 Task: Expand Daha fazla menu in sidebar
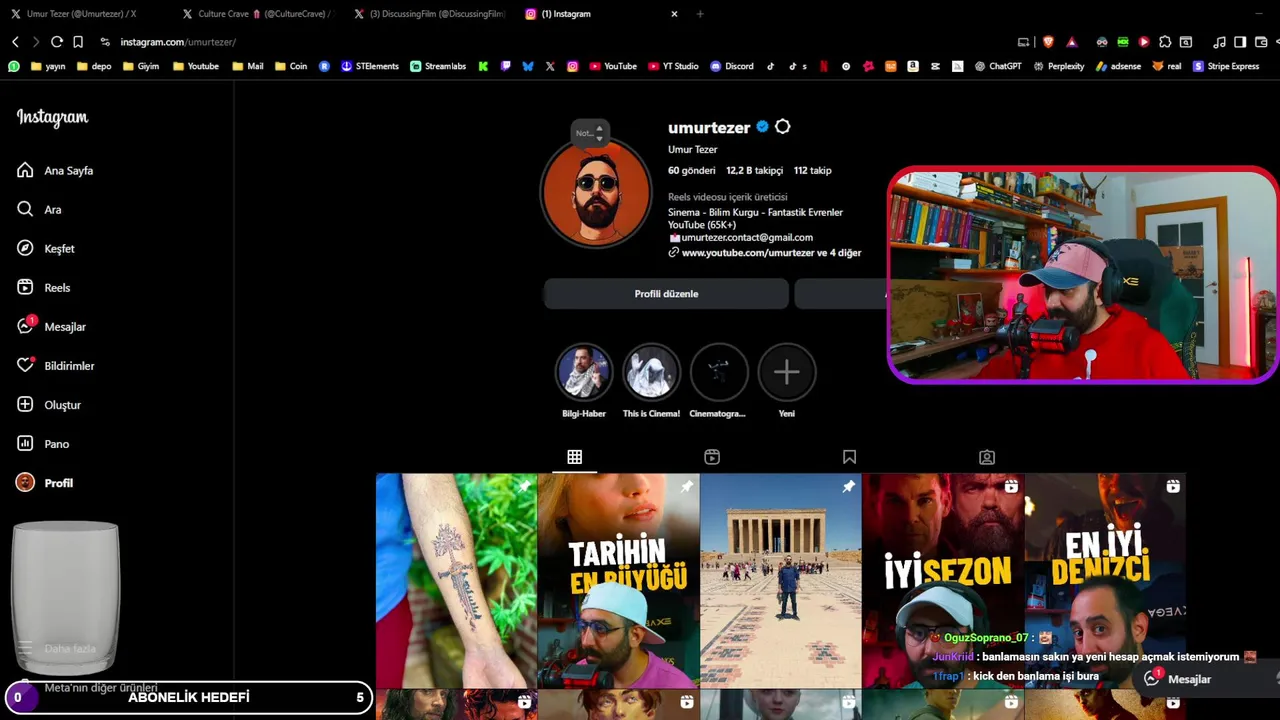tap(57, 648)
